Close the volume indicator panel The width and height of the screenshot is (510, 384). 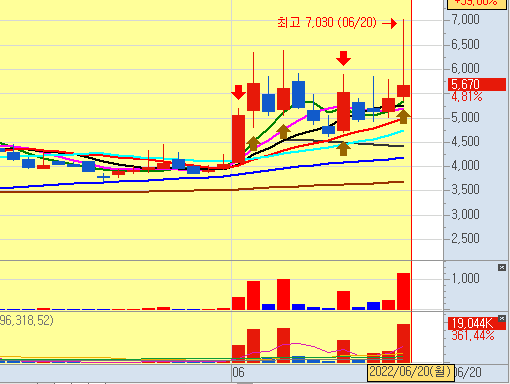pos(502,267)
